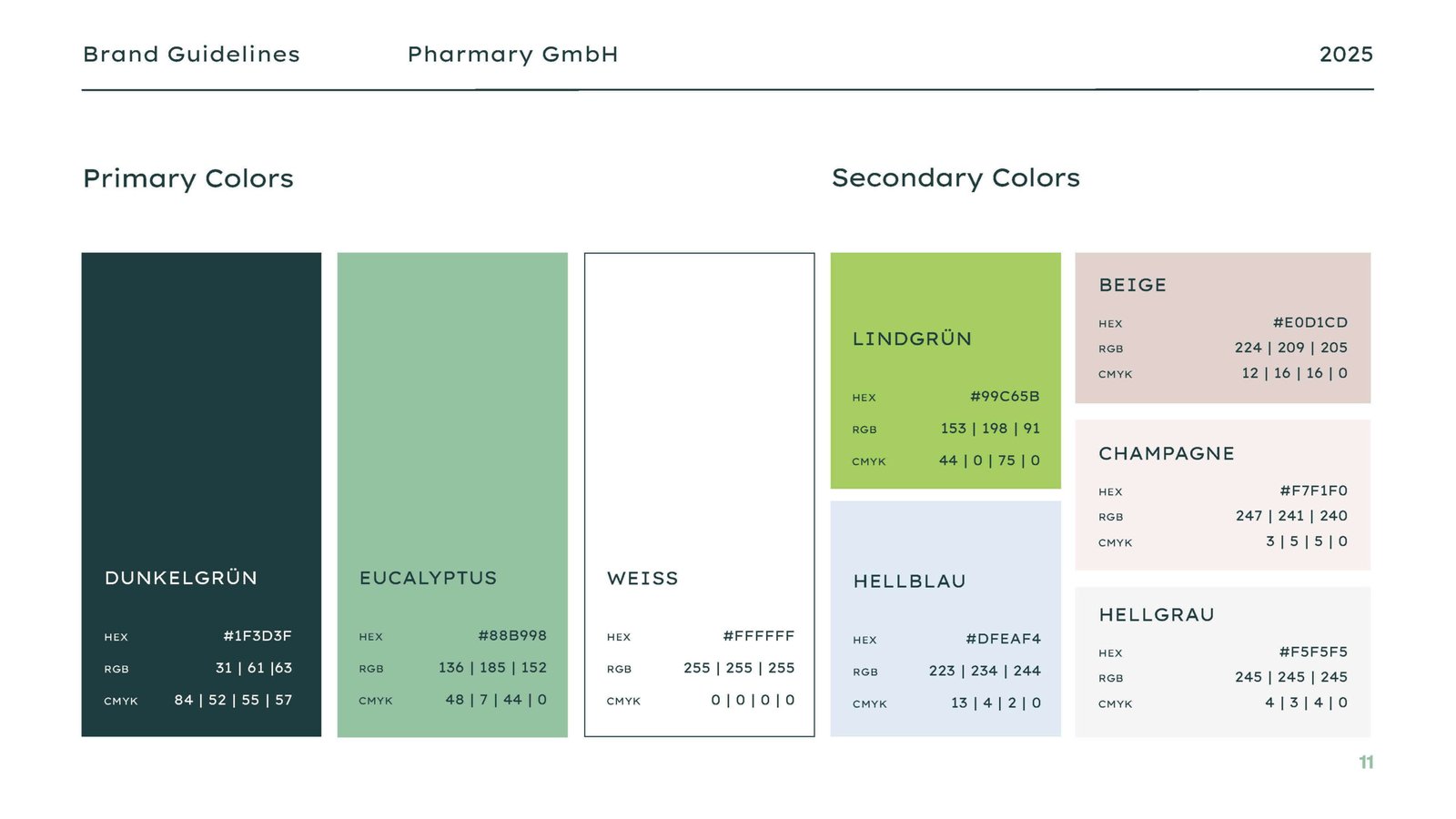This screenshot has width=1456, height=819.
Task: Click Hellblau RGB value 223 | 234 | 244
Action: click(x=985, y=671)
